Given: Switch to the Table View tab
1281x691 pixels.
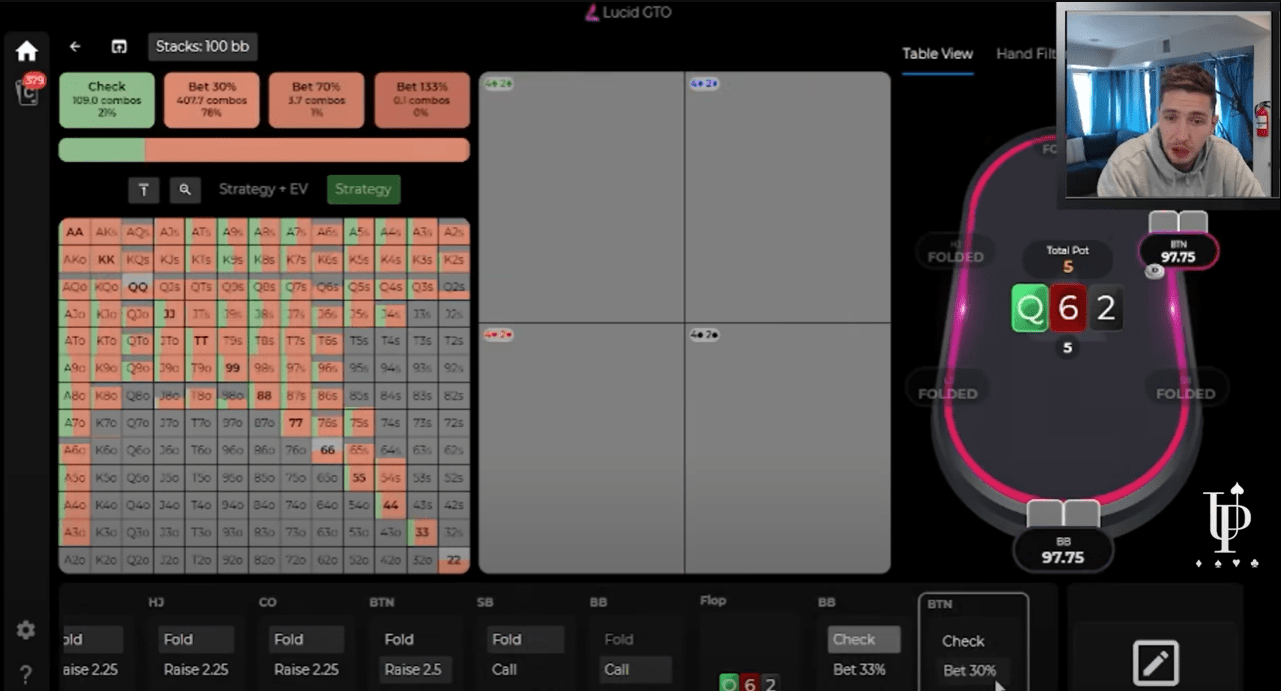Looking at the screenshot, I should (937, 54).
